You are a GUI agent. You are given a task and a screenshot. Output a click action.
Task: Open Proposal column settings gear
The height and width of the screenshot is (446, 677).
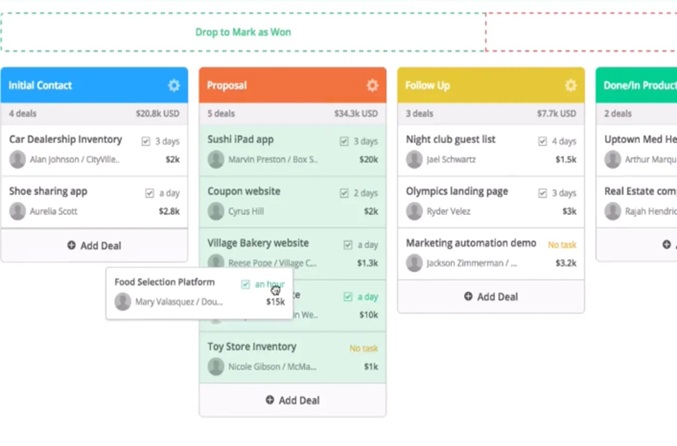pos(372,85)
